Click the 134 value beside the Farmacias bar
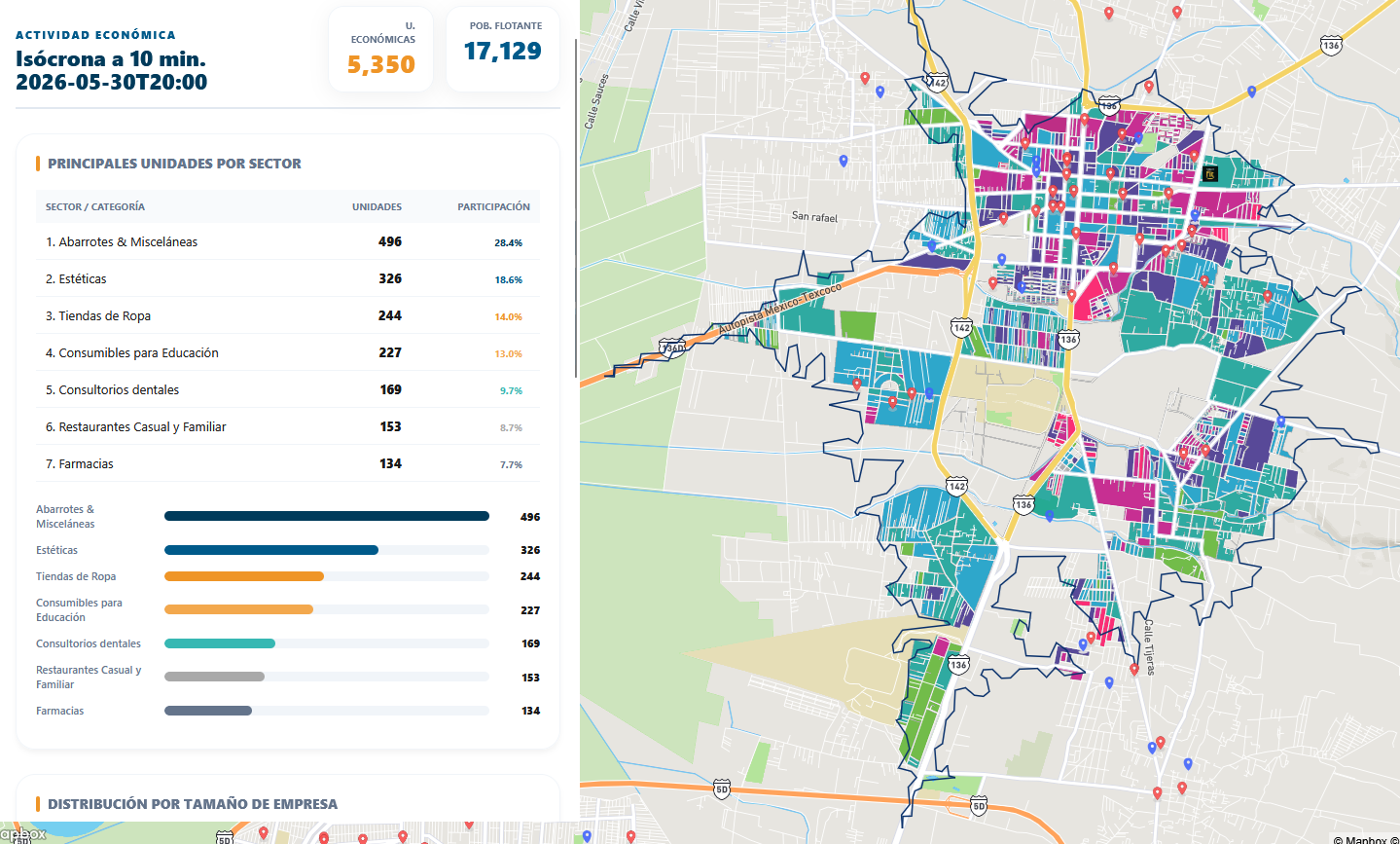The image size is (1400, 844). 530,711
